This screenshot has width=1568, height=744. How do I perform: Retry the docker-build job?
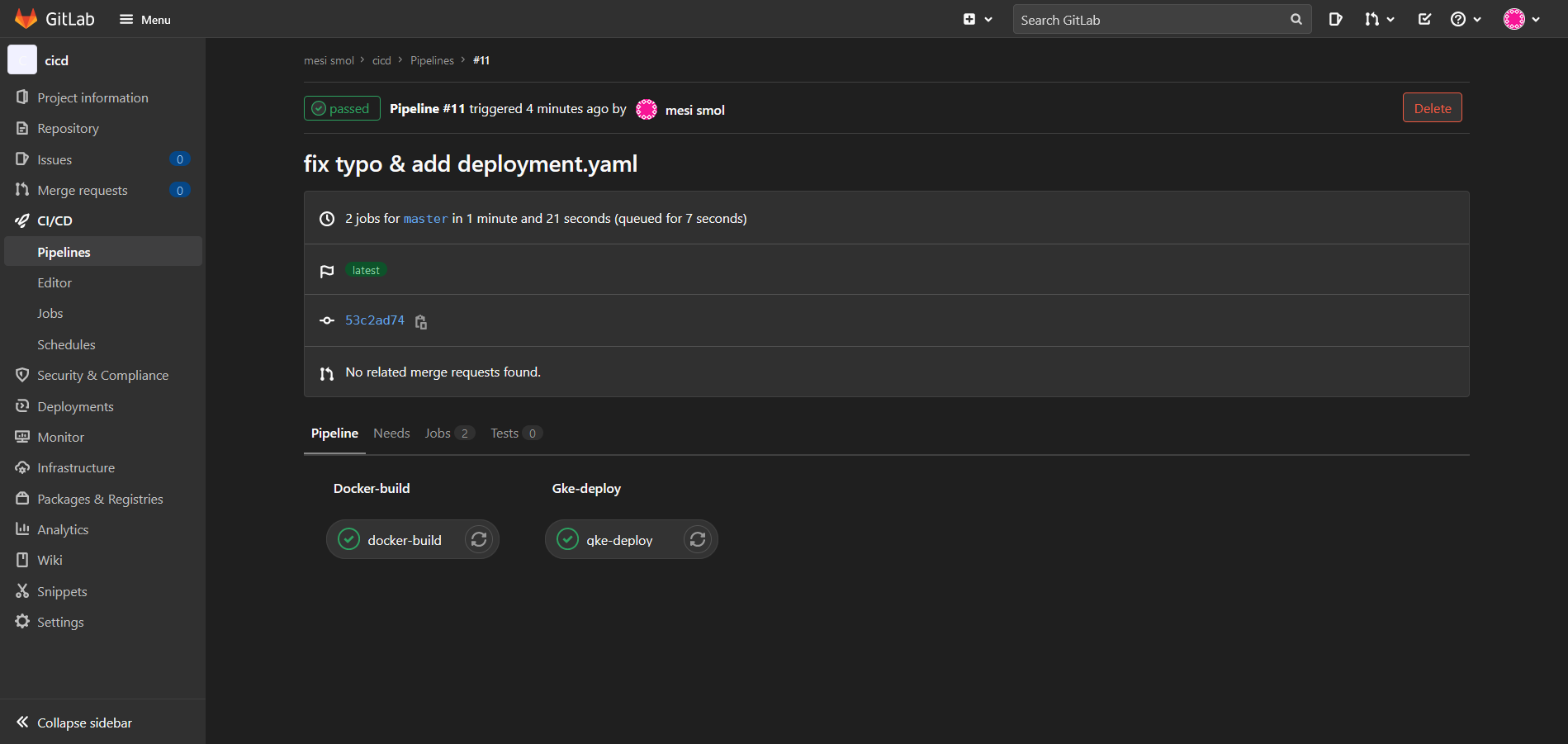[479, 539]
